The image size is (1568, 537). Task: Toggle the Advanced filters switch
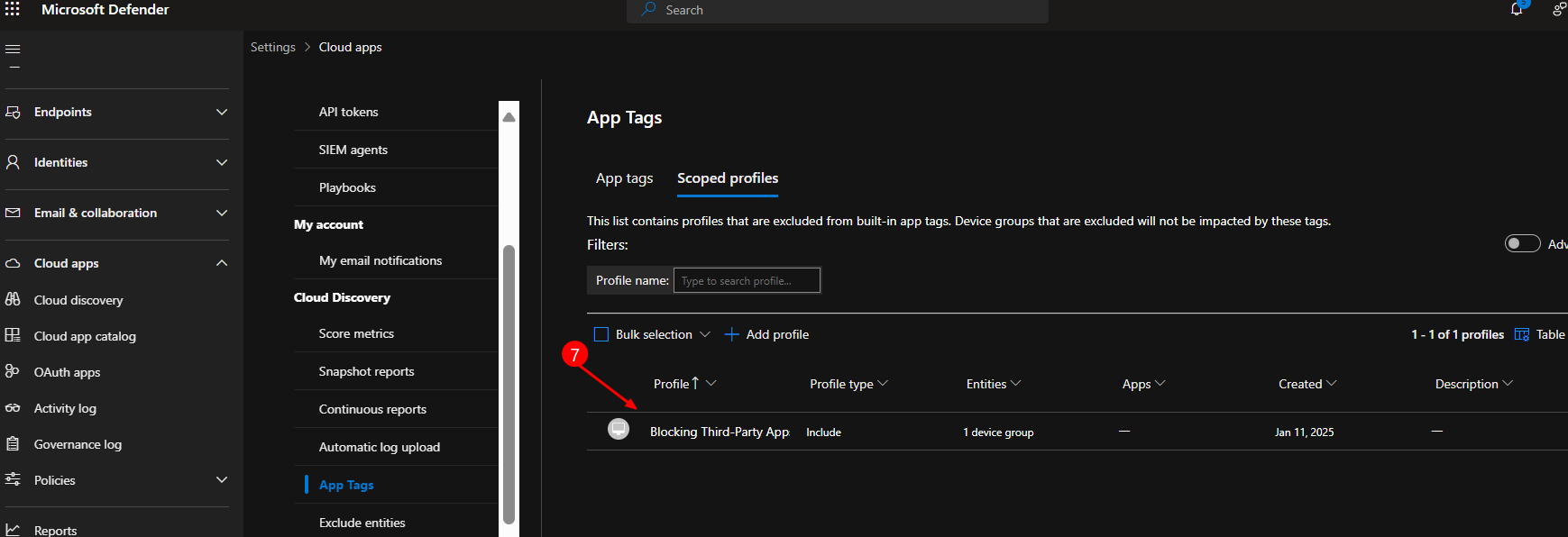[x=1523, y=243]
